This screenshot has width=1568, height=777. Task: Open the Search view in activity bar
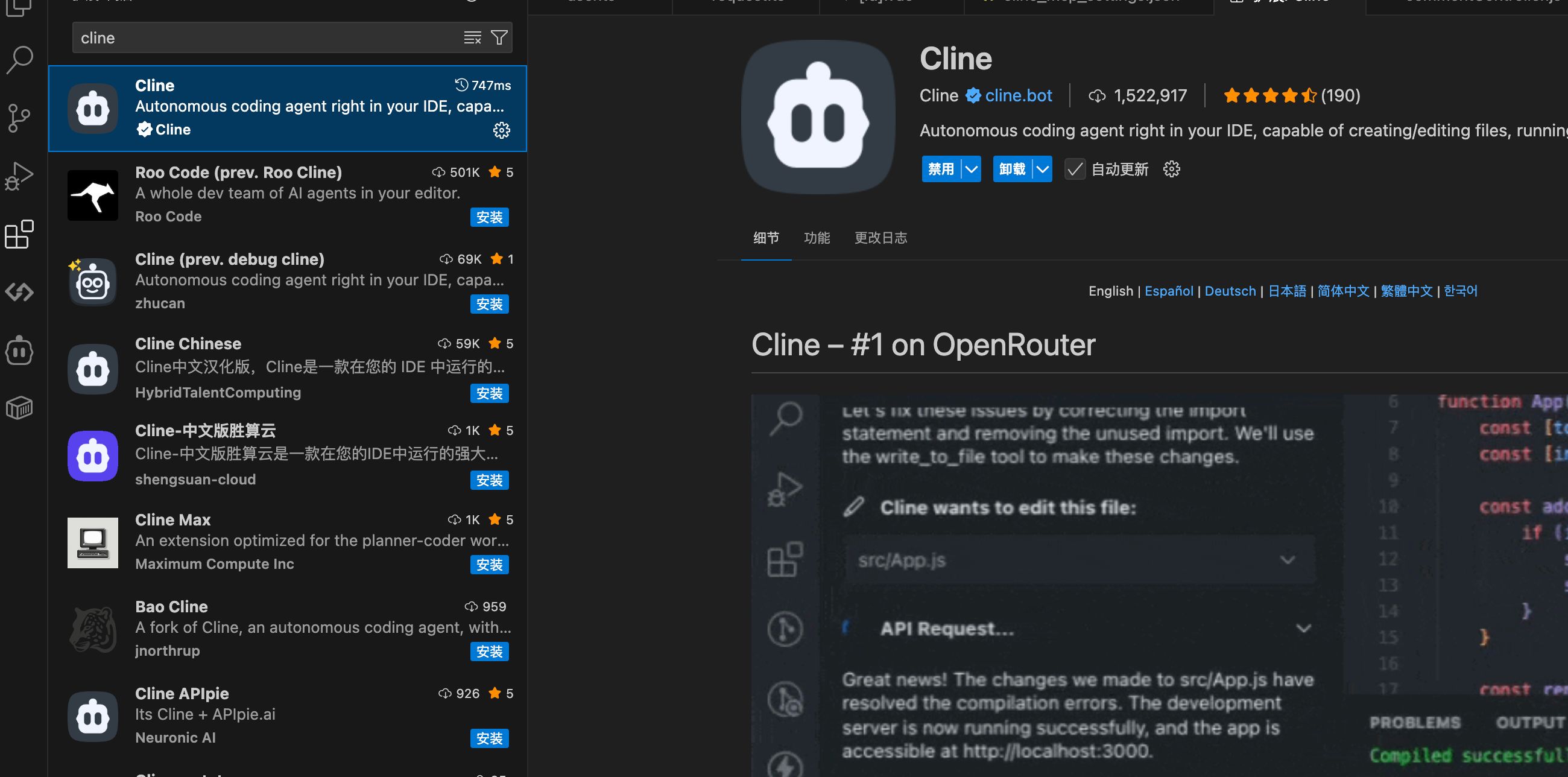click(x=19, y=59)
